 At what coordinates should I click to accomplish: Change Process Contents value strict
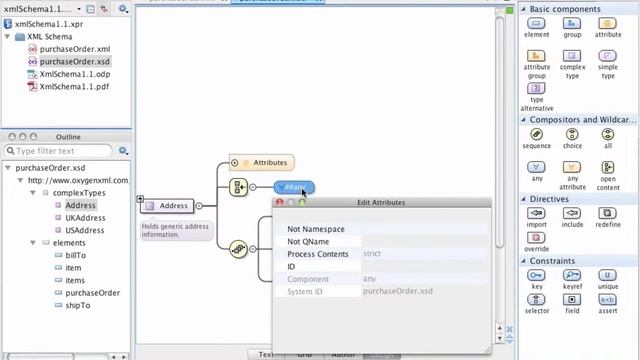424,254
